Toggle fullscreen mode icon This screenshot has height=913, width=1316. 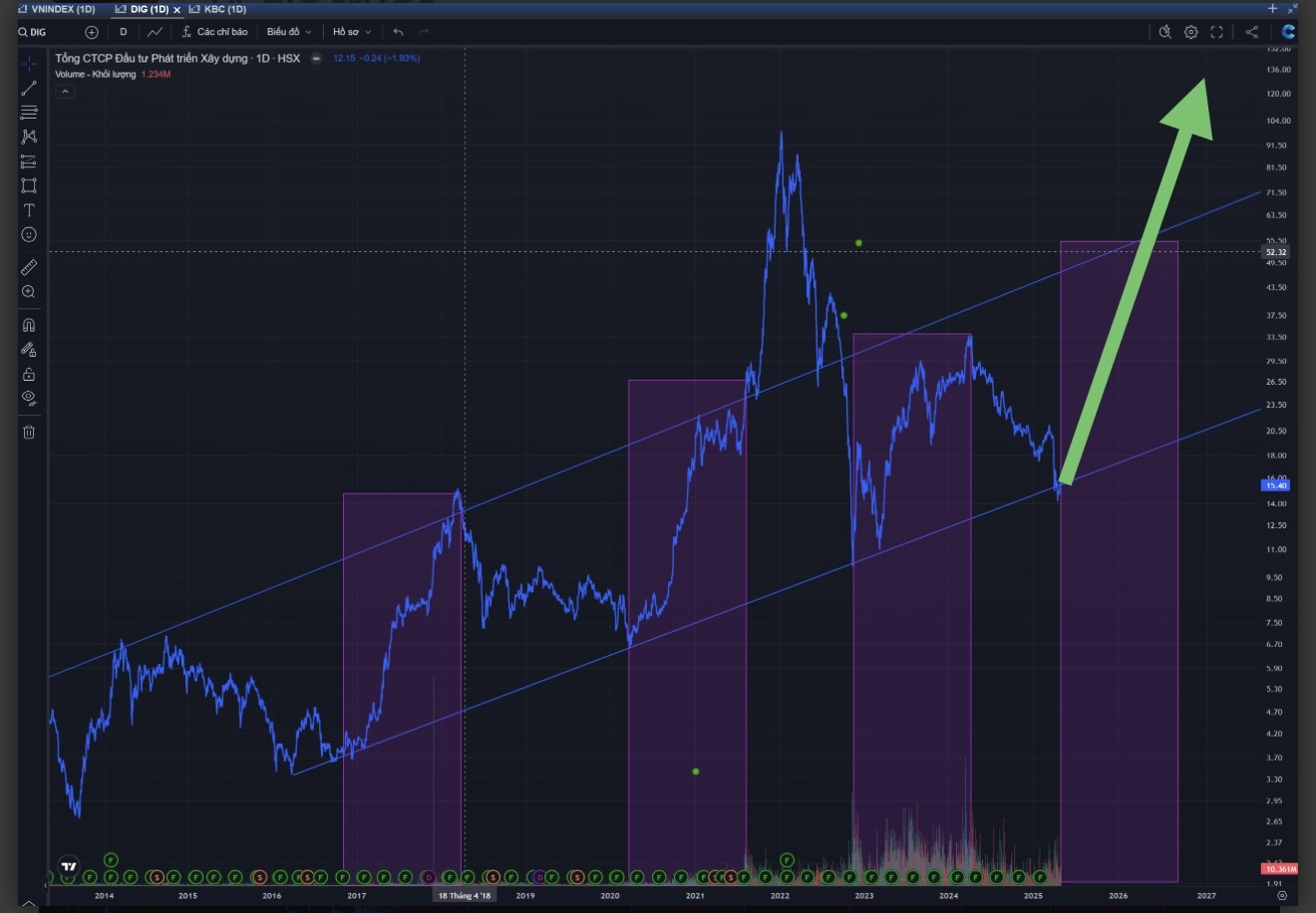(x=1216, y=32)
